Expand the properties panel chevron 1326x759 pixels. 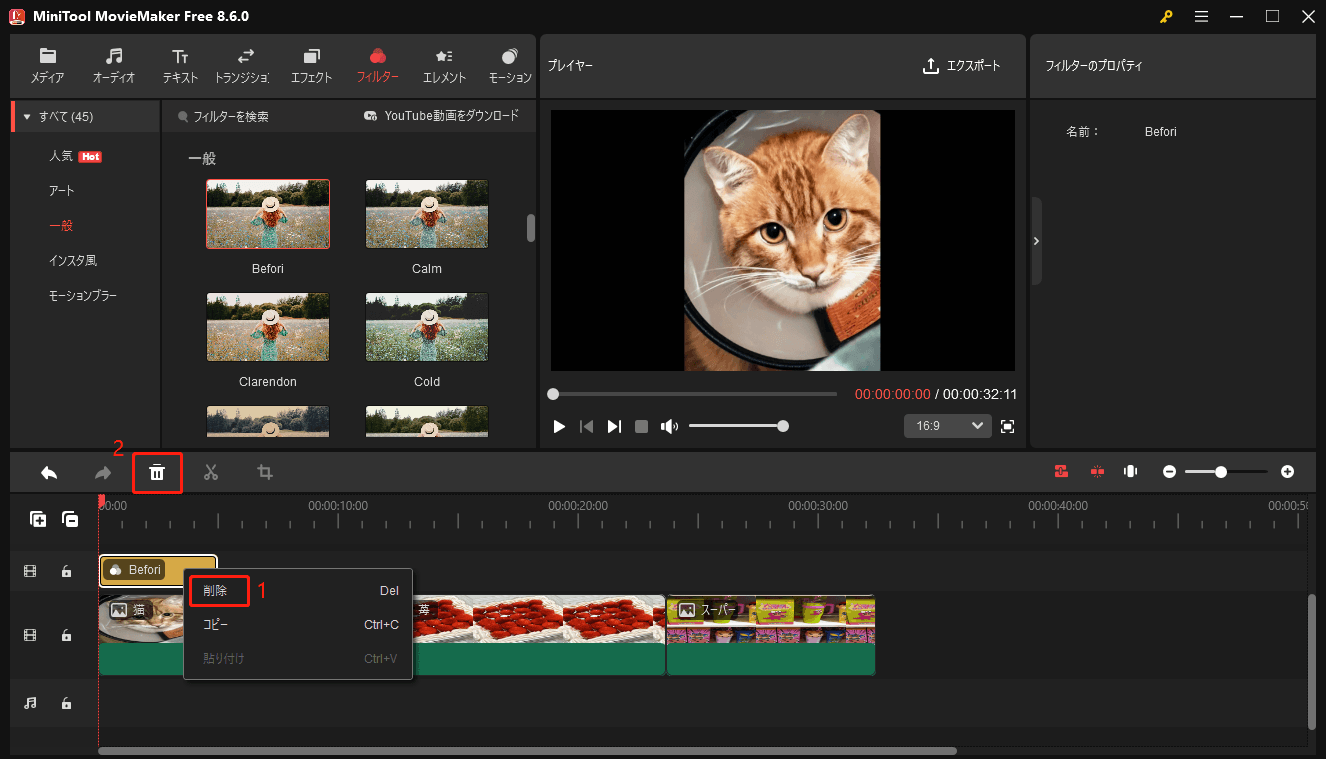(x=1036, y=240)
